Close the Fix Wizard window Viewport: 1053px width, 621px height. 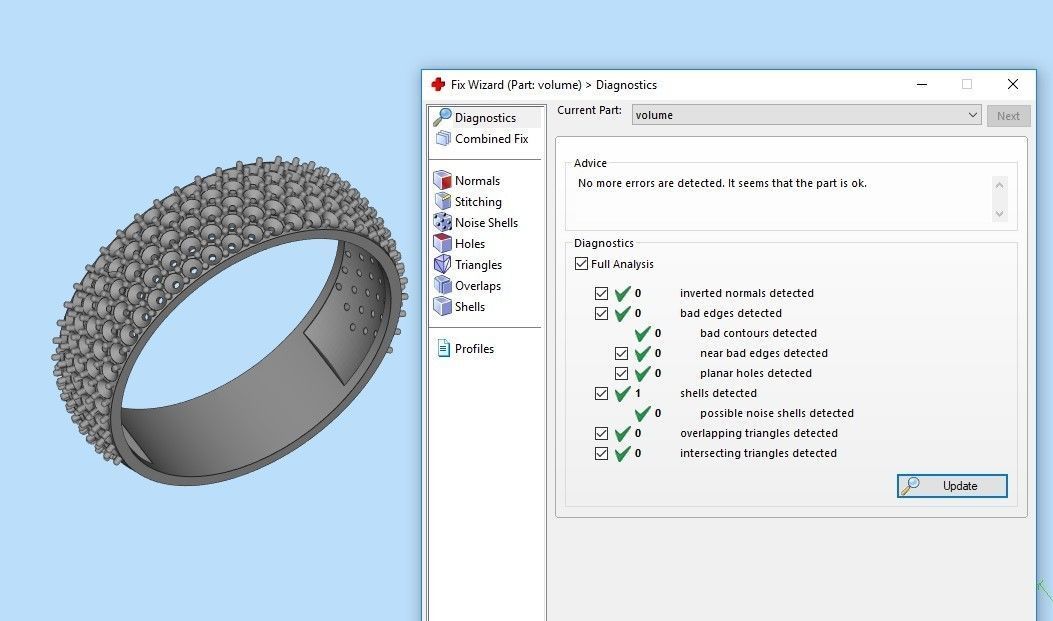coord(1013,84)
